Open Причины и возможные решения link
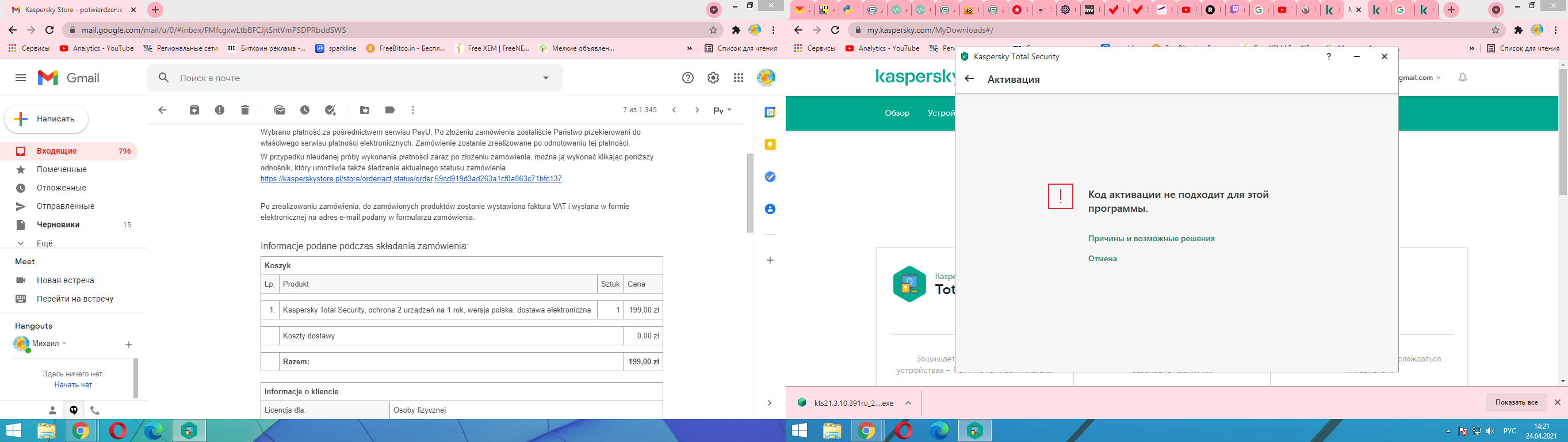Screen dimensions: 1568x442 [1151, 239]
